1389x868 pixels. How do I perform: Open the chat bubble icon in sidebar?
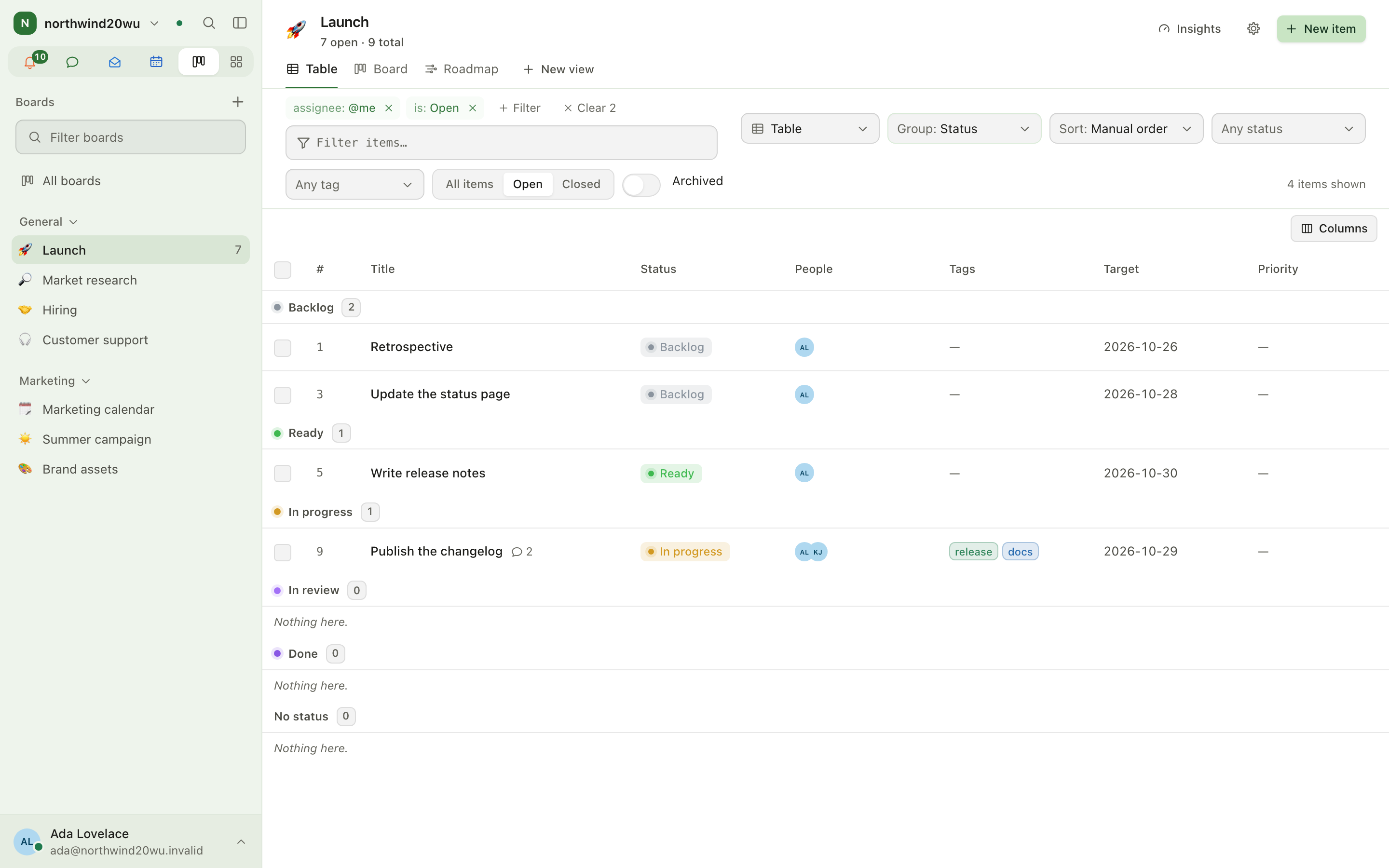pyautogui.click(x=72, y=61)
